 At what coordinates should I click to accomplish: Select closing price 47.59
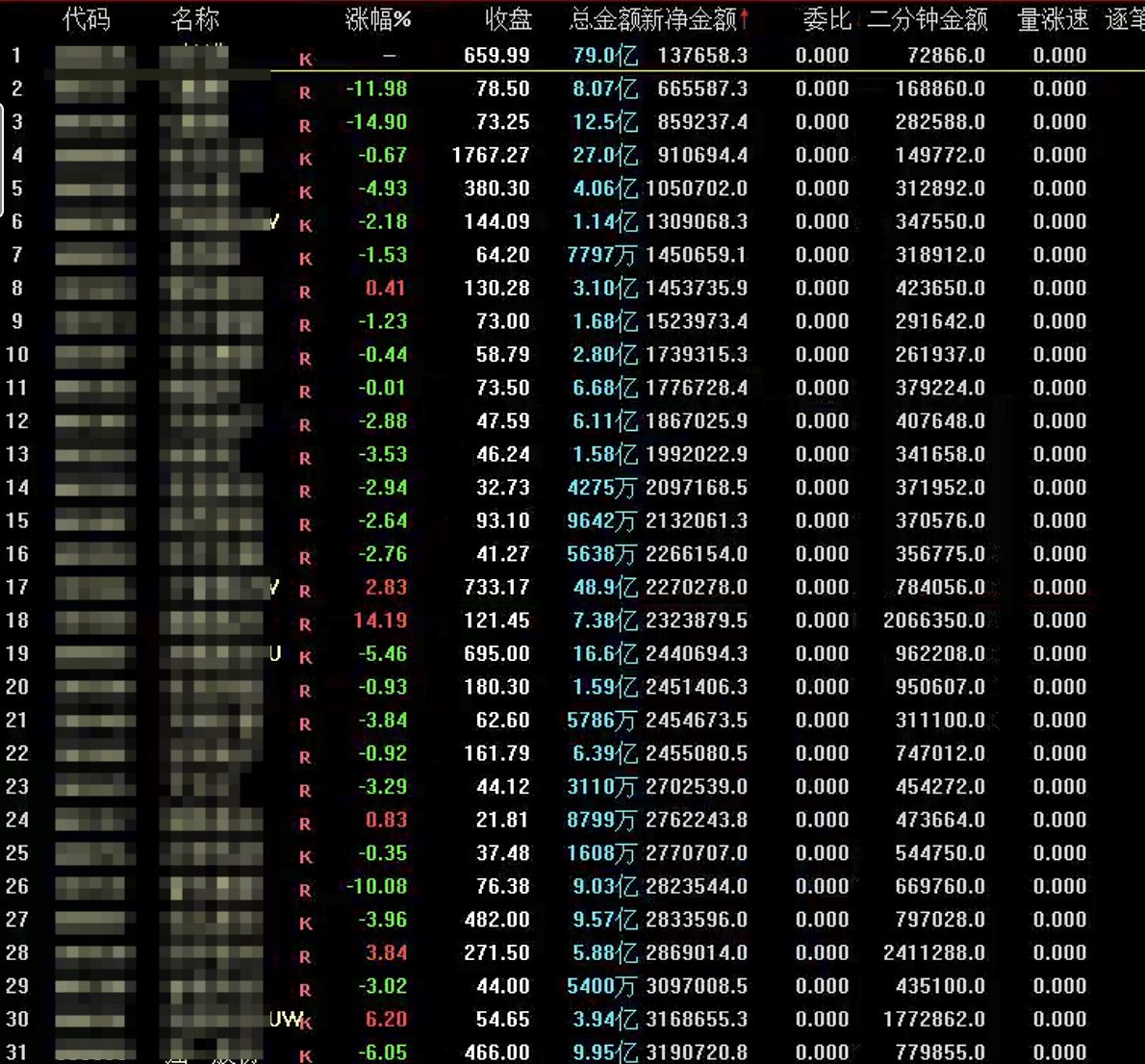(x=503, y=421)
